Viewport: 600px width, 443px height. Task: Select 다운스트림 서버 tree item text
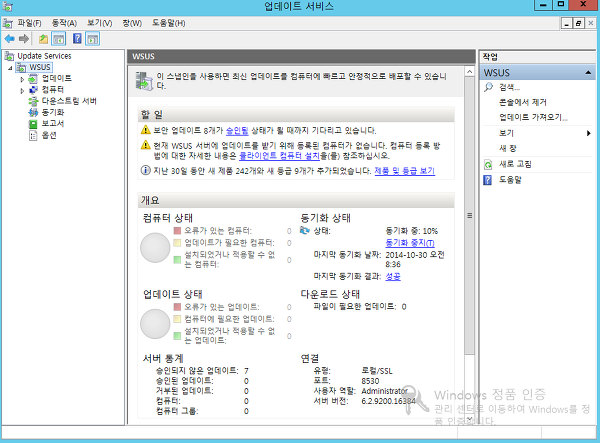(69, 101)
